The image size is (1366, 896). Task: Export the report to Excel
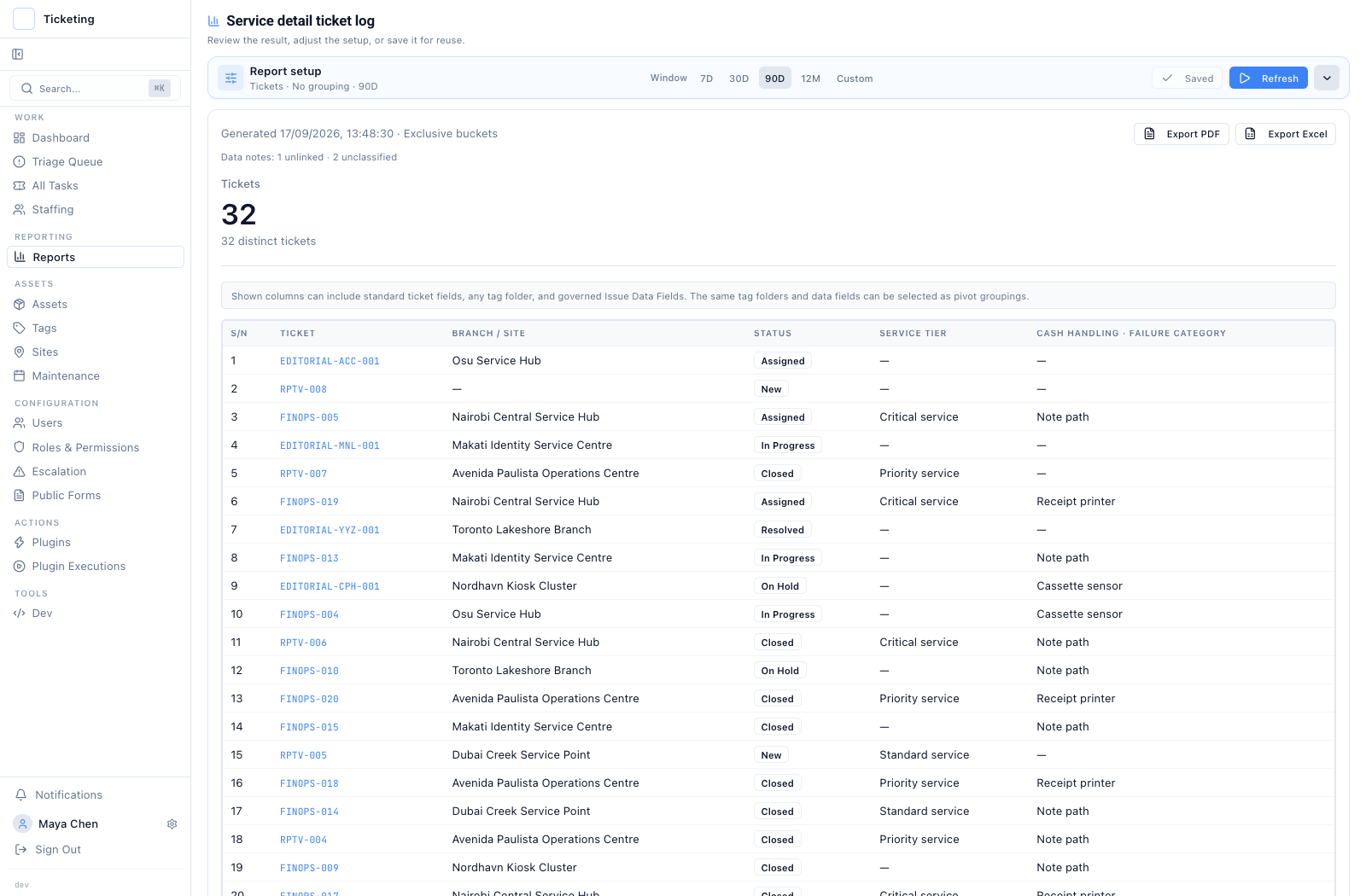coord(1285,134)
